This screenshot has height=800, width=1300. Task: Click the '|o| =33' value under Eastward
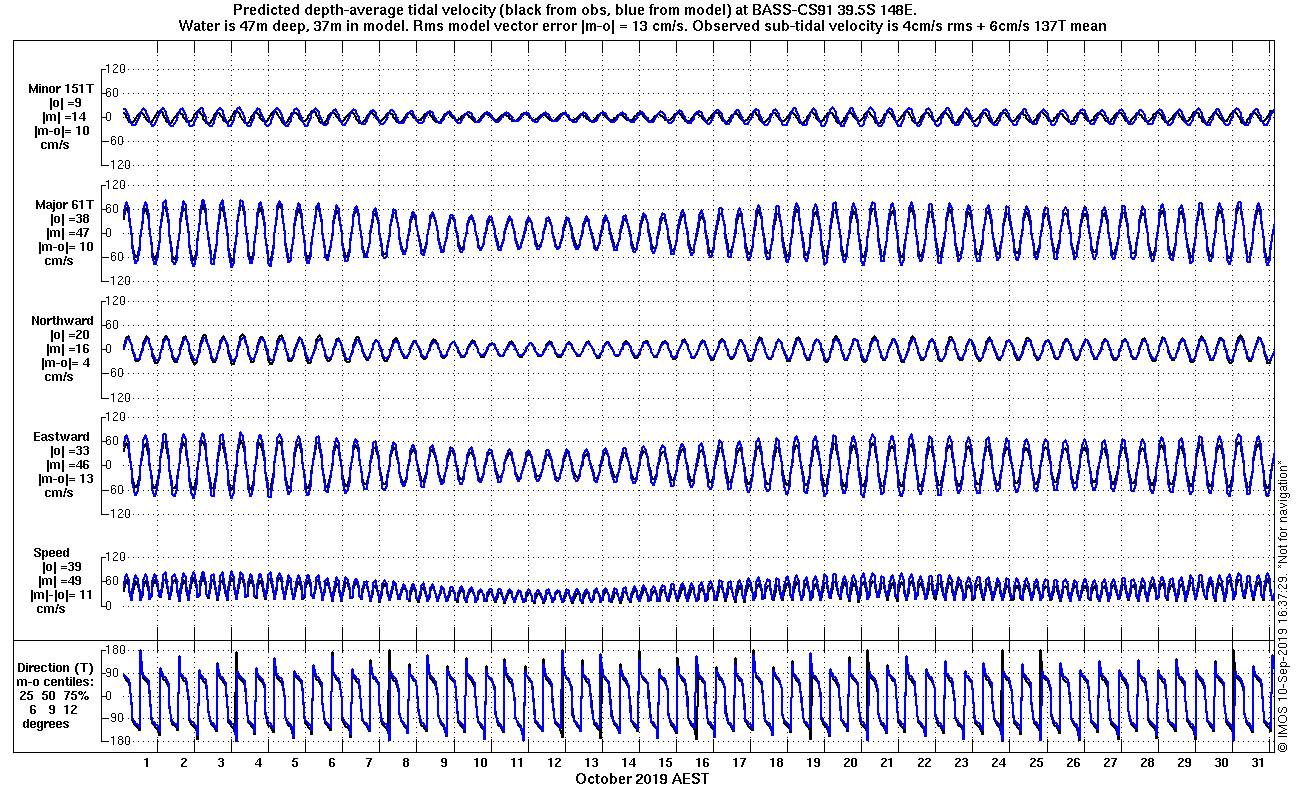click(68, 451)
